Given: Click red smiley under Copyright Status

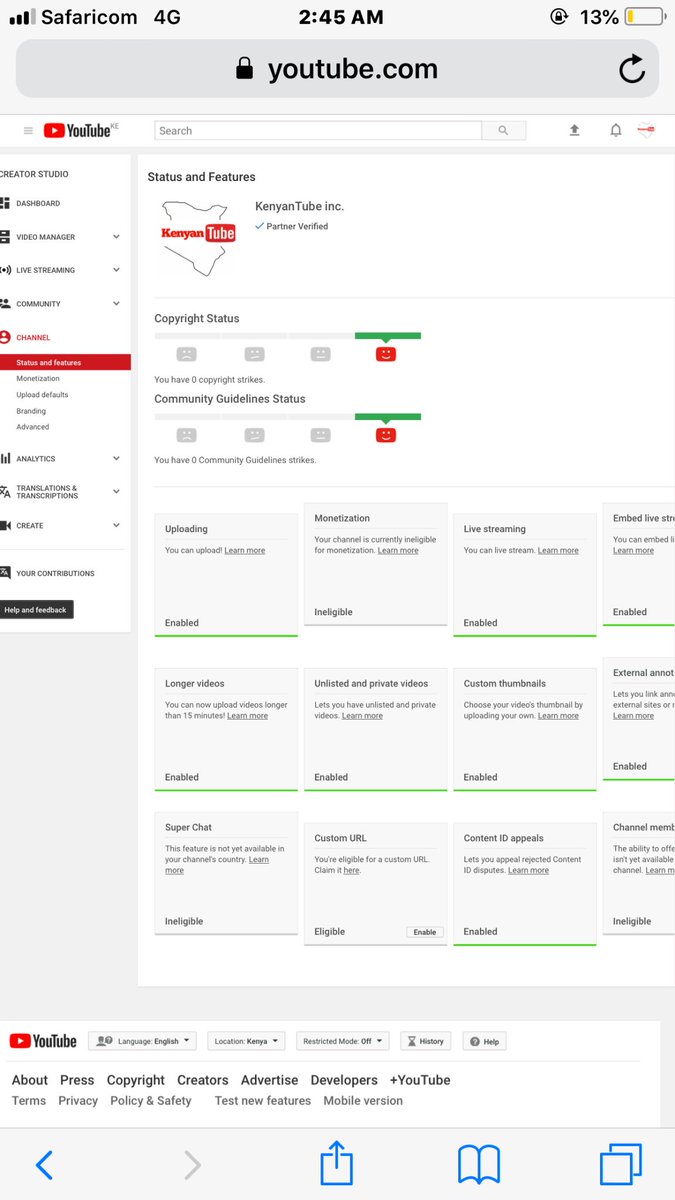Looking at the screenshot, I should (x=386, y=354).
